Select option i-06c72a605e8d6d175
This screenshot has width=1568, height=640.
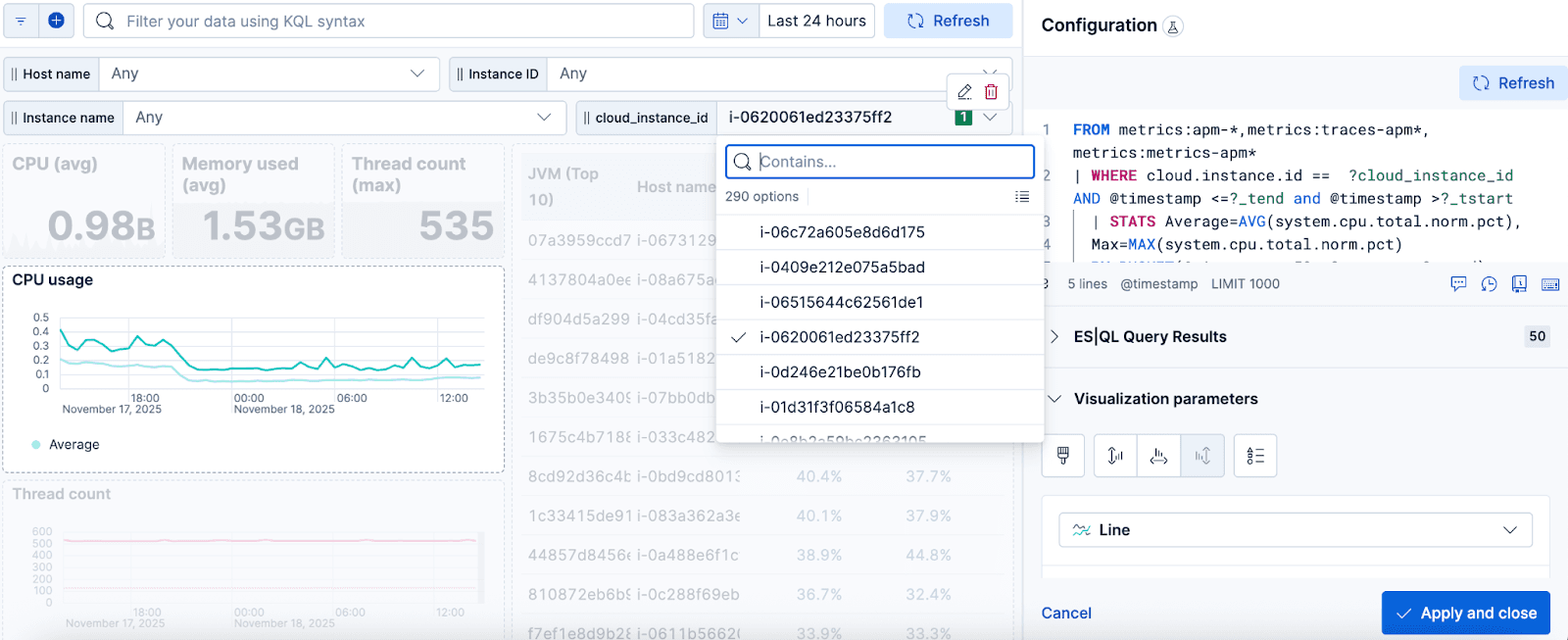(x=842, y=232)
